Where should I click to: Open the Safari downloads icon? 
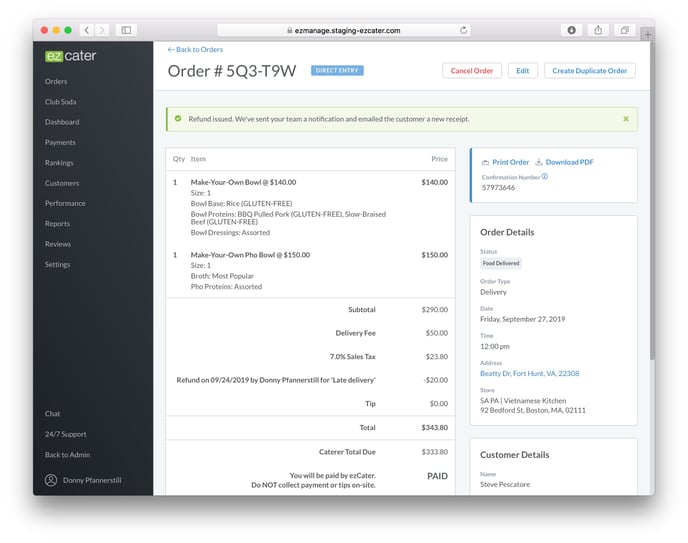(x=571, y=30)
